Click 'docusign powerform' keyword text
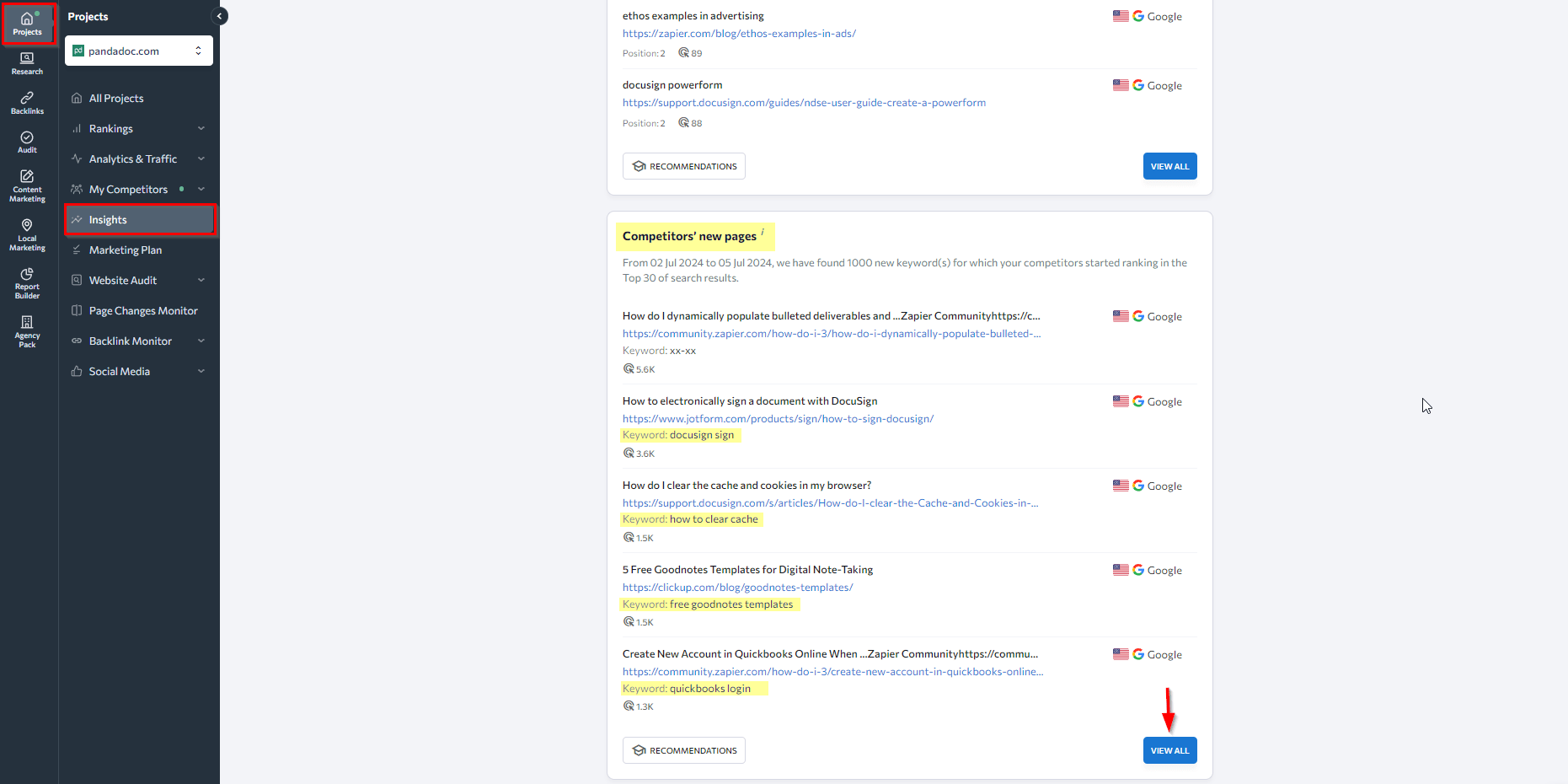This screenshot has width=1568, height=784. coord(672,85)
